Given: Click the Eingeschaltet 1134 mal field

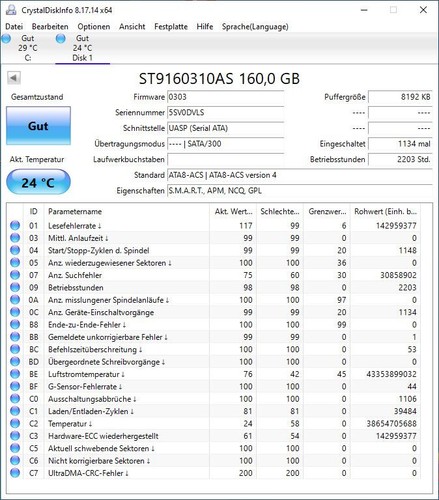Looking at the screenshot, I should [x=400, y=144].
